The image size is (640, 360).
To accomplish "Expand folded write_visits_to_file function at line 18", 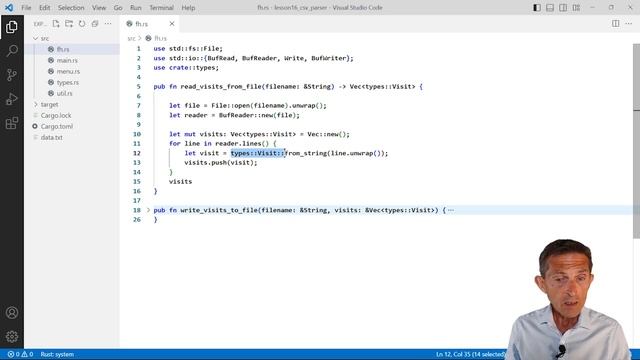I will click(149, 210).
